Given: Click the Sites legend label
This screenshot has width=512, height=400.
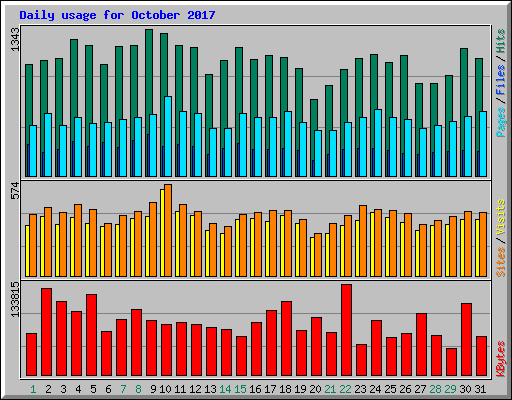Looking at the screenshot, I should point(501,262).
